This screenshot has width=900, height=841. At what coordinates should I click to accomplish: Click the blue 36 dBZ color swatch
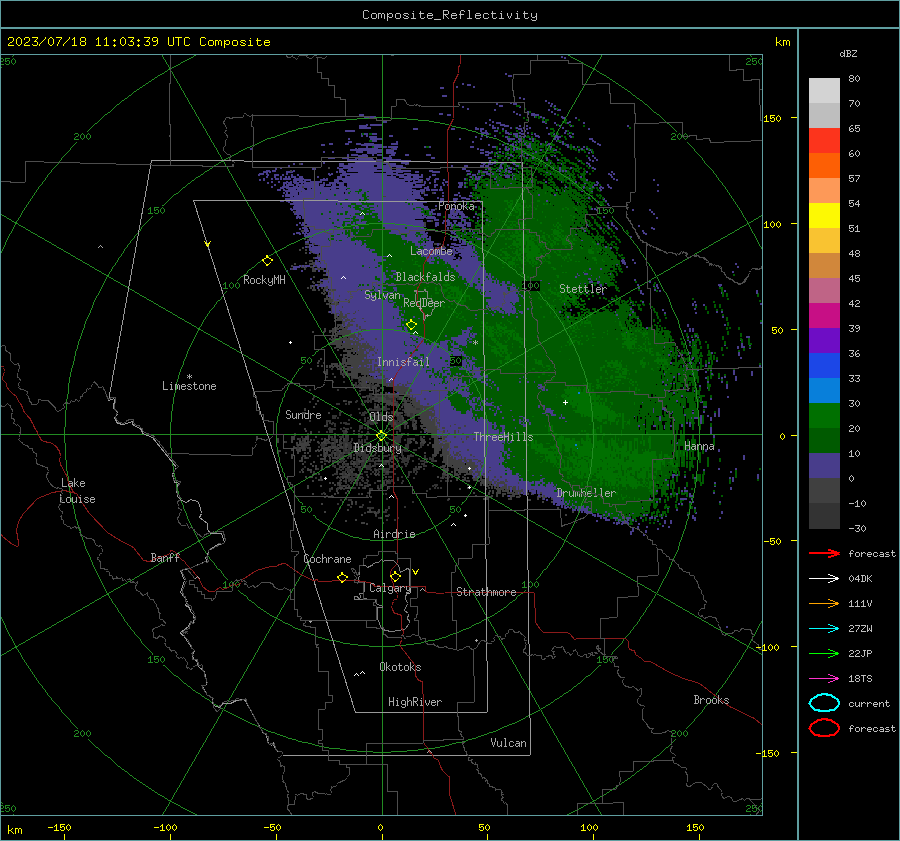click(x=824, y=365)
